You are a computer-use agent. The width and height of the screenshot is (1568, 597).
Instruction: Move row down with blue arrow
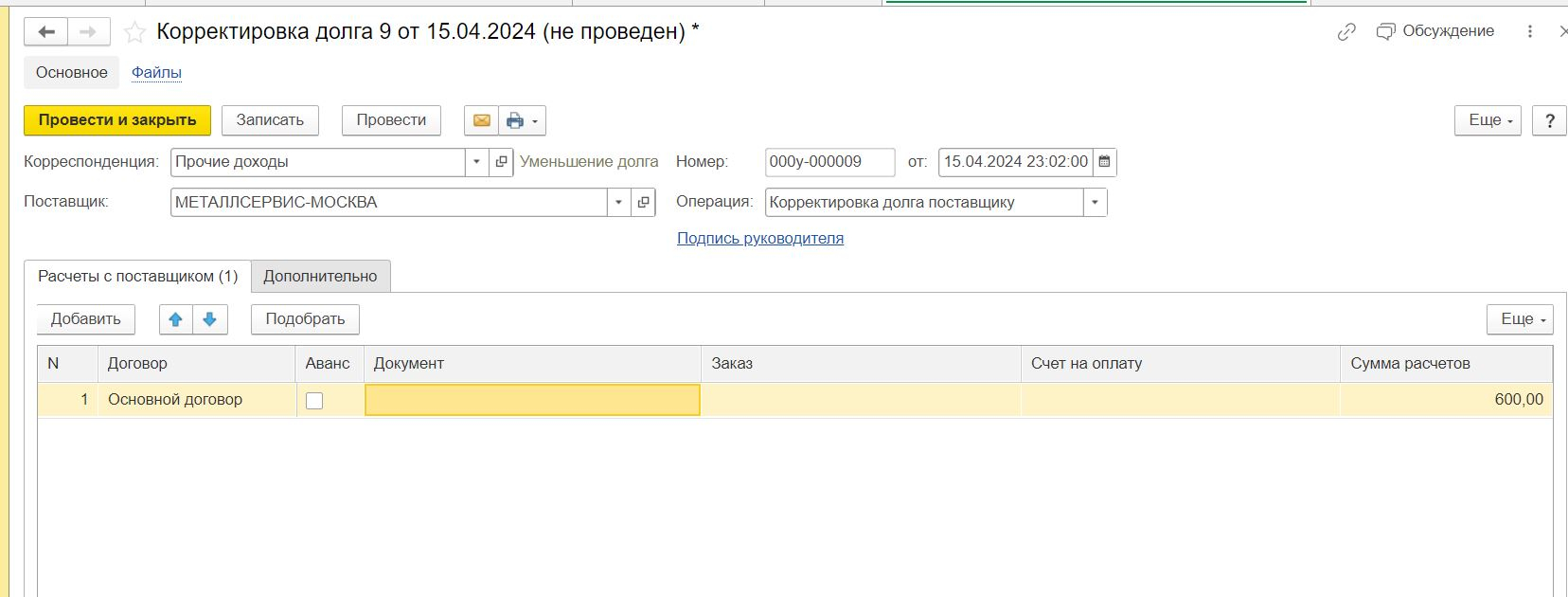pyautogui.click(x=210, y=319)
